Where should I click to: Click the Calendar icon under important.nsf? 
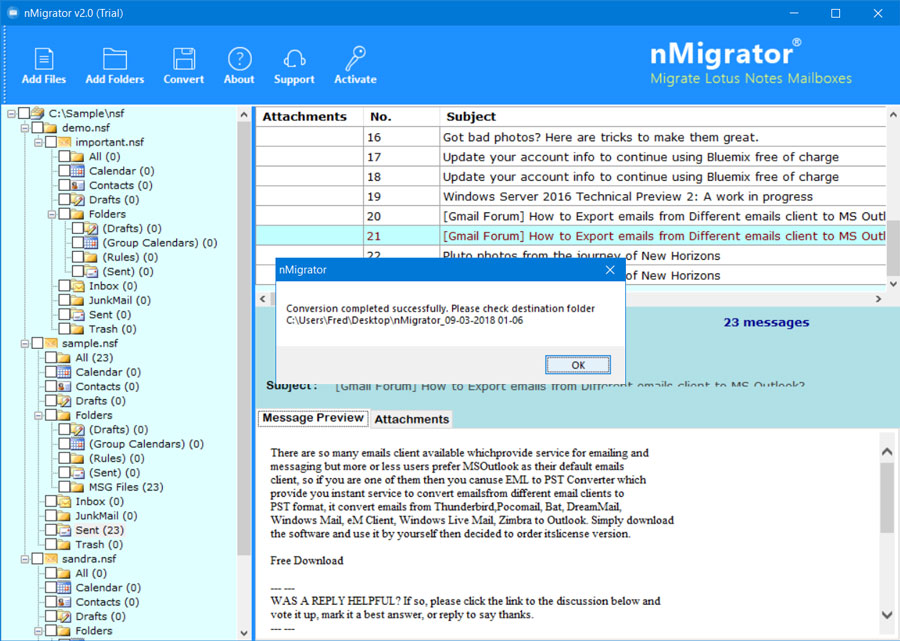coord(78,171)
